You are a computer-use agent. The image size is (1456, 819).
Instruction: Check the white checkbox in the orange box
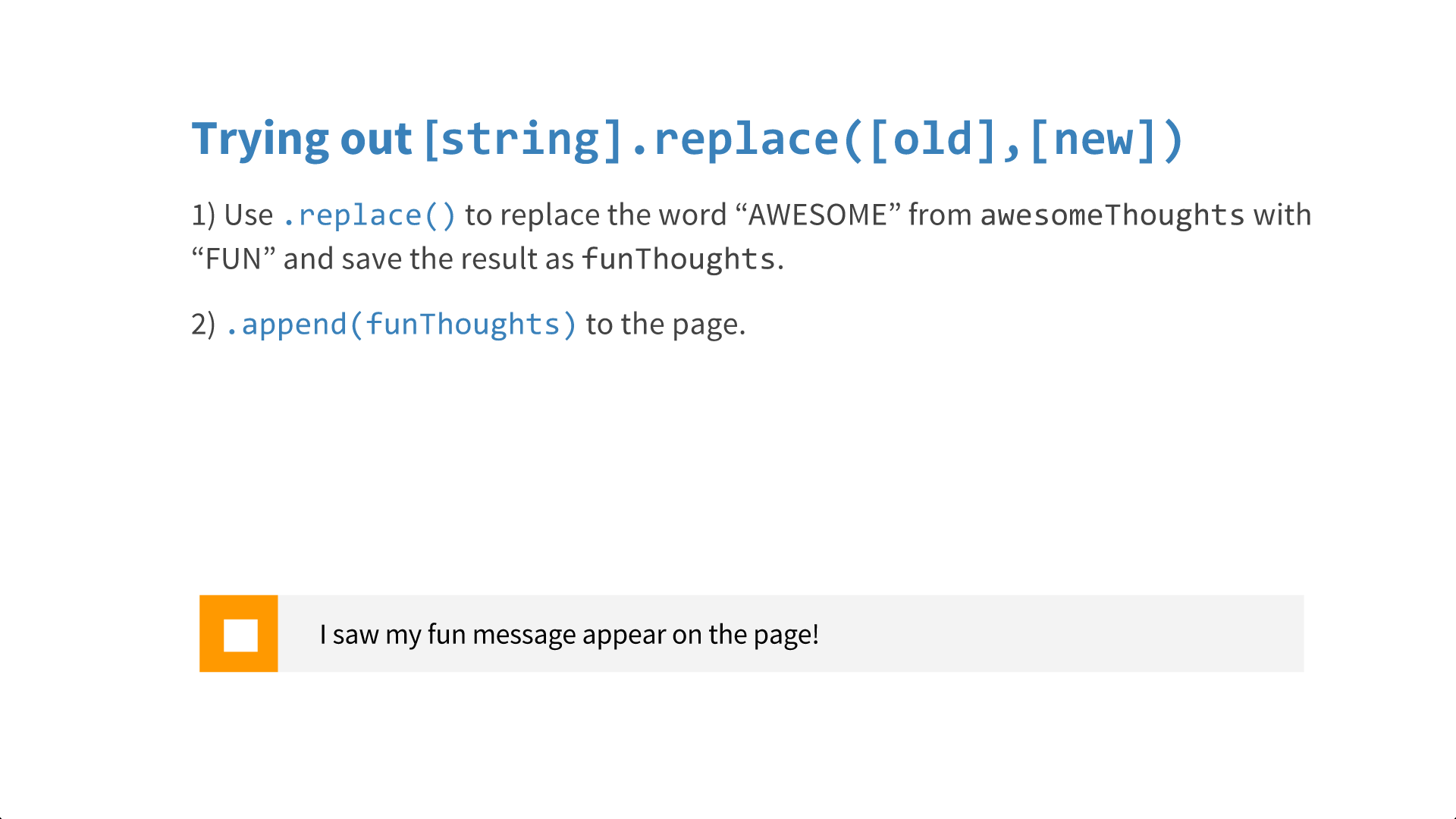240,635
